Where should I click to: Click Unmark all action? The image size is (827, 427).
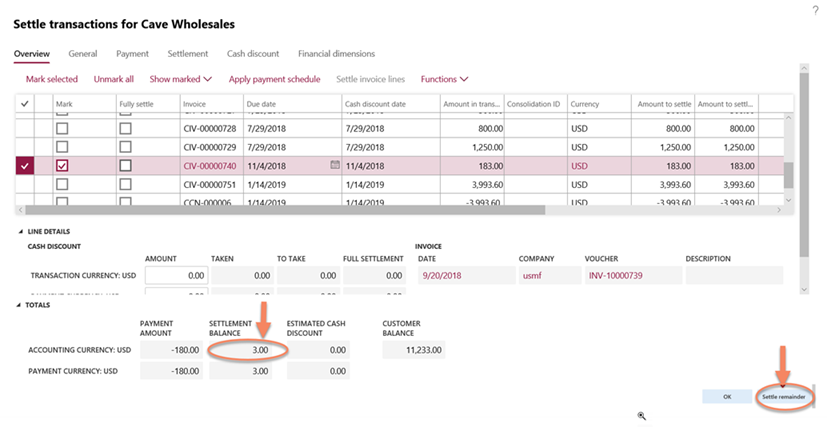pos(113,79)
